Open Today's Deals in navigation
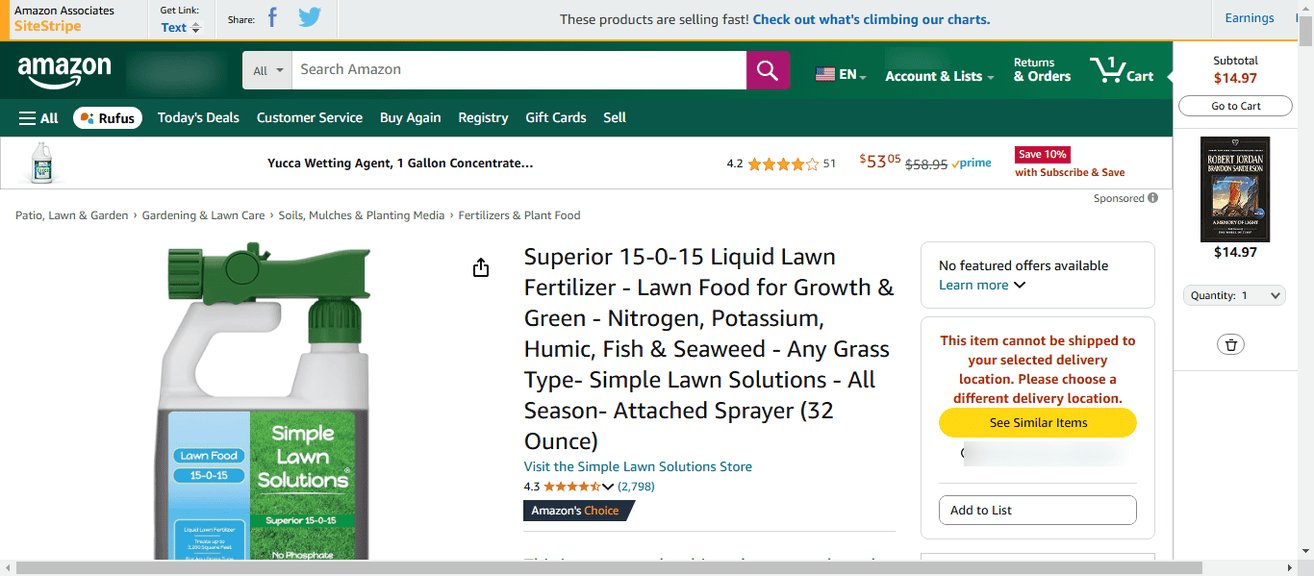 coord(198,118)
